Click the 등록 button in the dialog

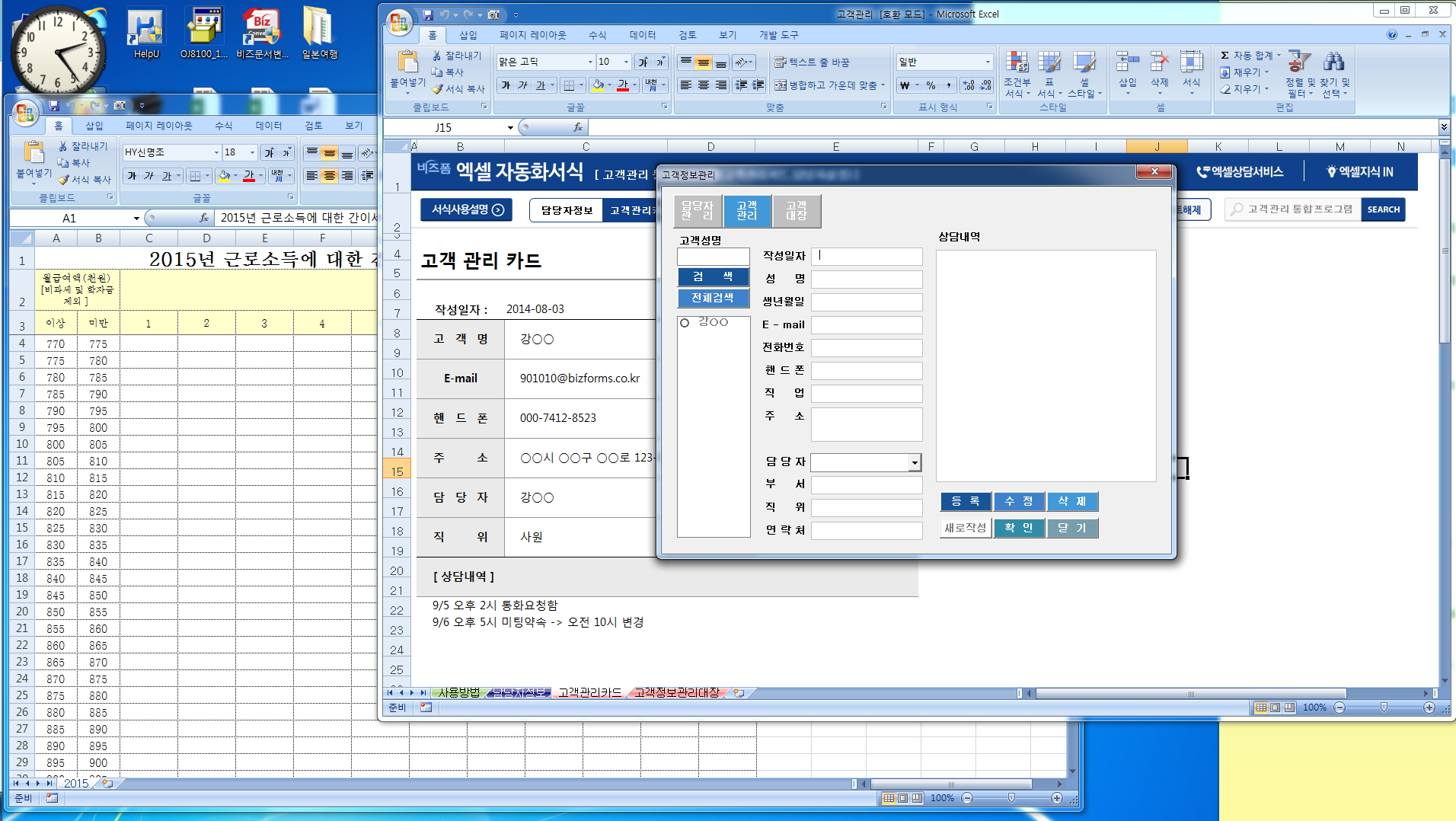click(965, 501)
